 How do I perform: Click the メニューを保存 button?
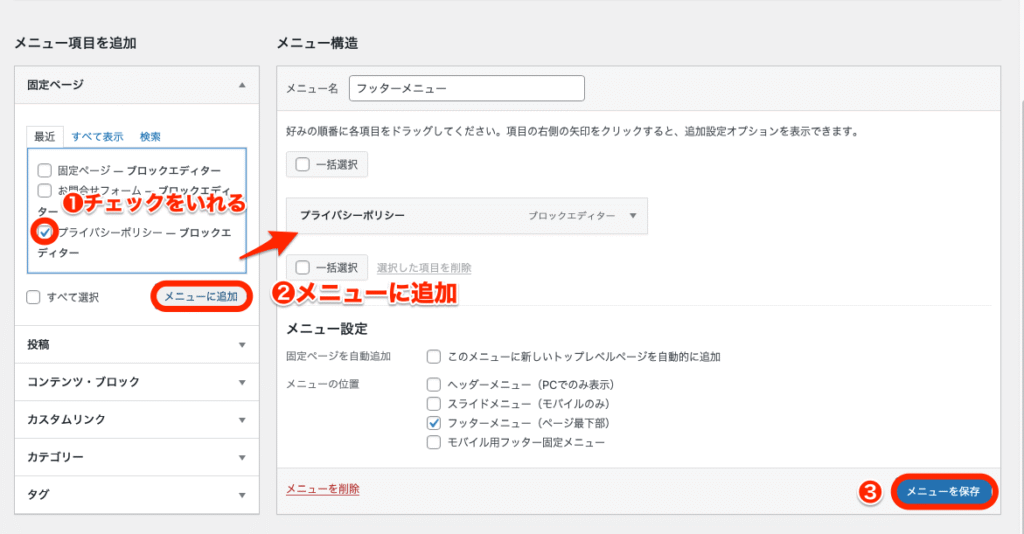tap(942, 492)
